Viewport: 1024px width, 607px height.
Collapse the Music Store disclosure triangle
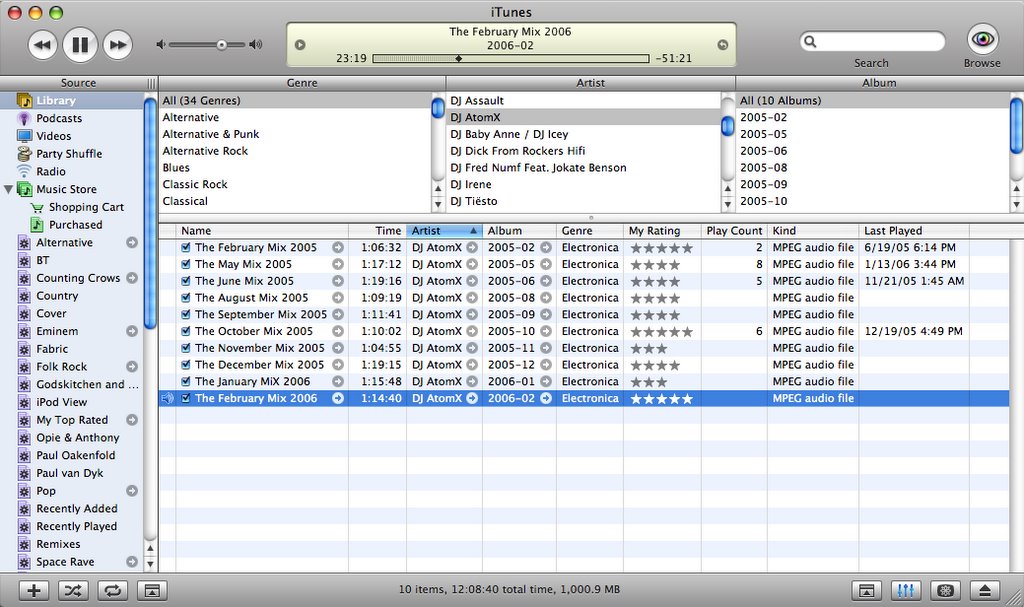point(8,189)
